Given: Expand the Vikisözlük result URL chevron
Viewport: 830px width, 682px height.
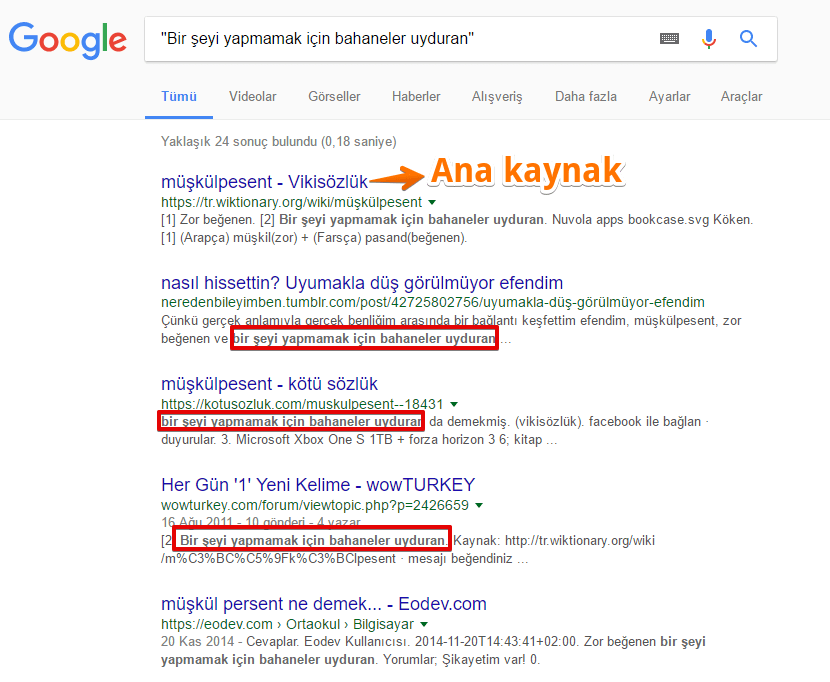Looking at the screenshot, I should point(431,200).
